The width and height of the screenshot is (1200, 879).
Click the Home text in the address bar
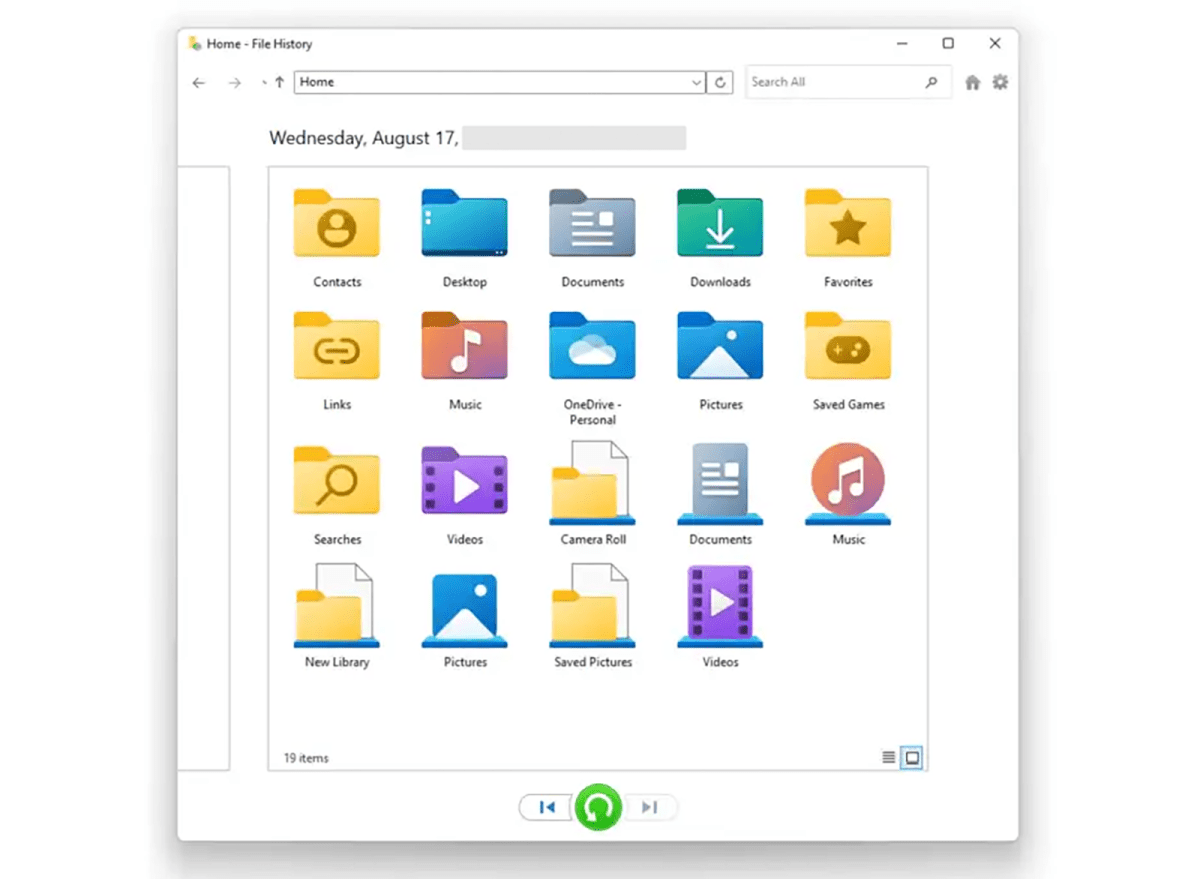point(316,82)
